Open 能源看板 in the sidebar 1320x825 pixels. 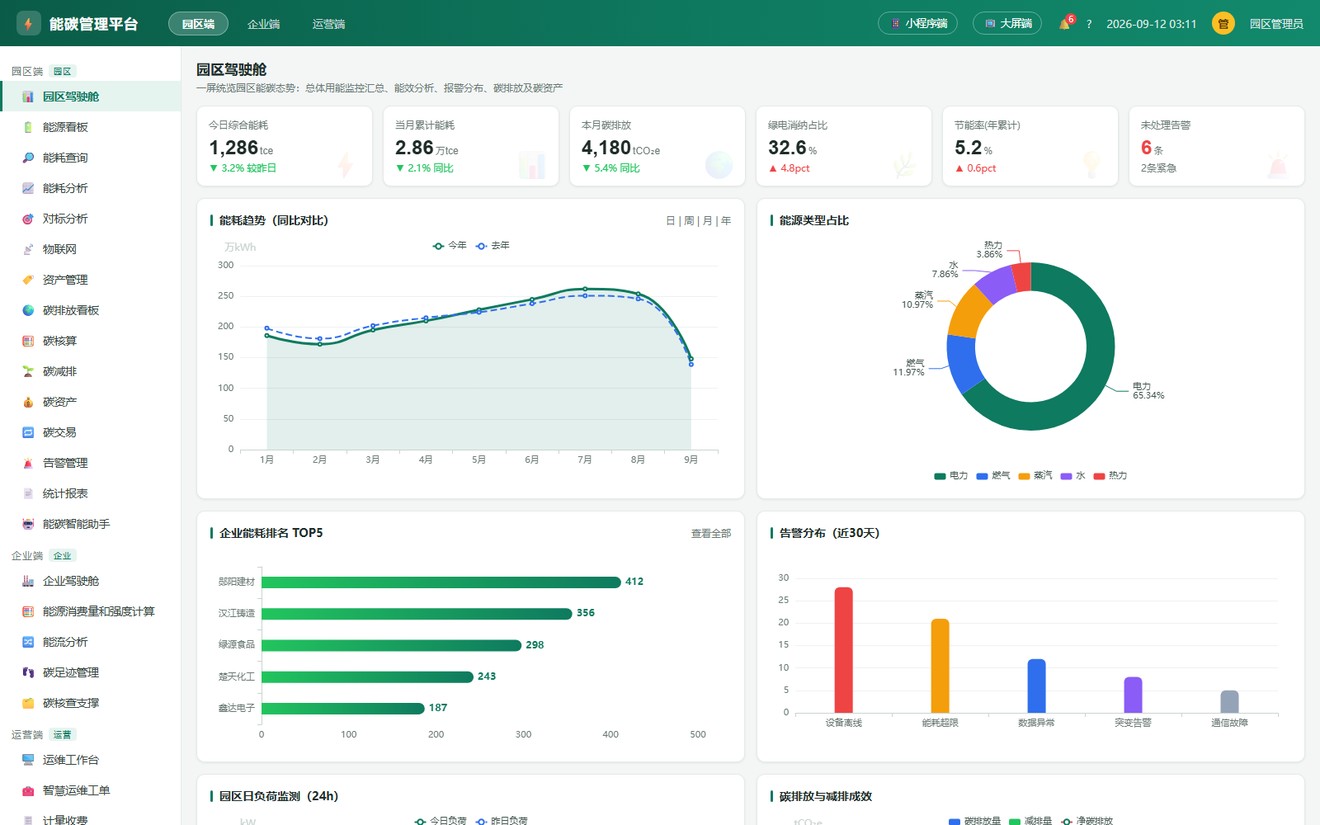[90, 127]
